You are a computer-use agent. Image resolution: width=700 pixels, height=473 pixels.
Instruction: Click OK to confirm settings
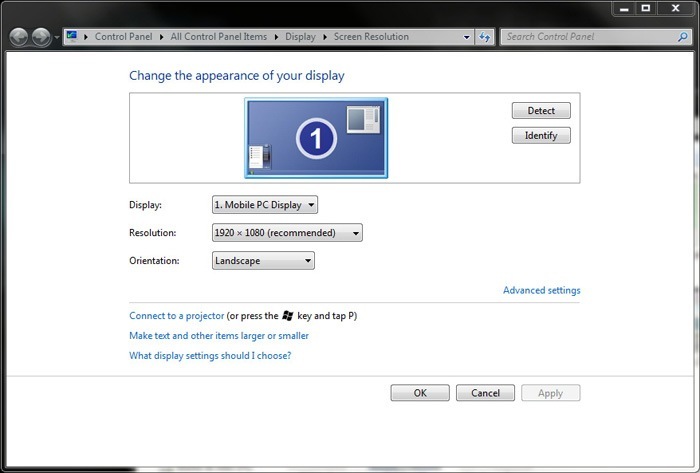(x=420, y=393)
